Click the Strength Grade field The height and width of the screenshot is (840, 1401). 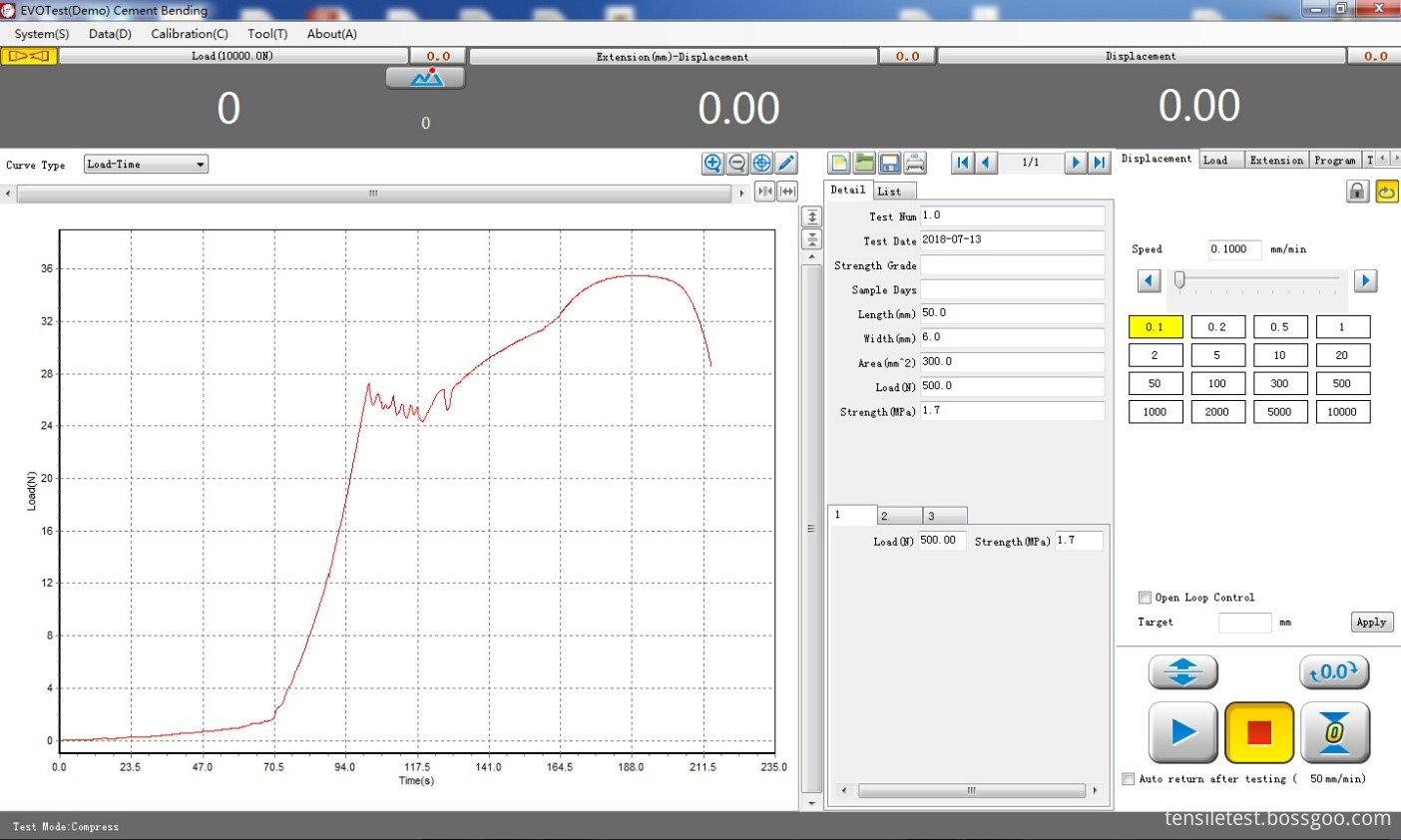(1012, 265)
